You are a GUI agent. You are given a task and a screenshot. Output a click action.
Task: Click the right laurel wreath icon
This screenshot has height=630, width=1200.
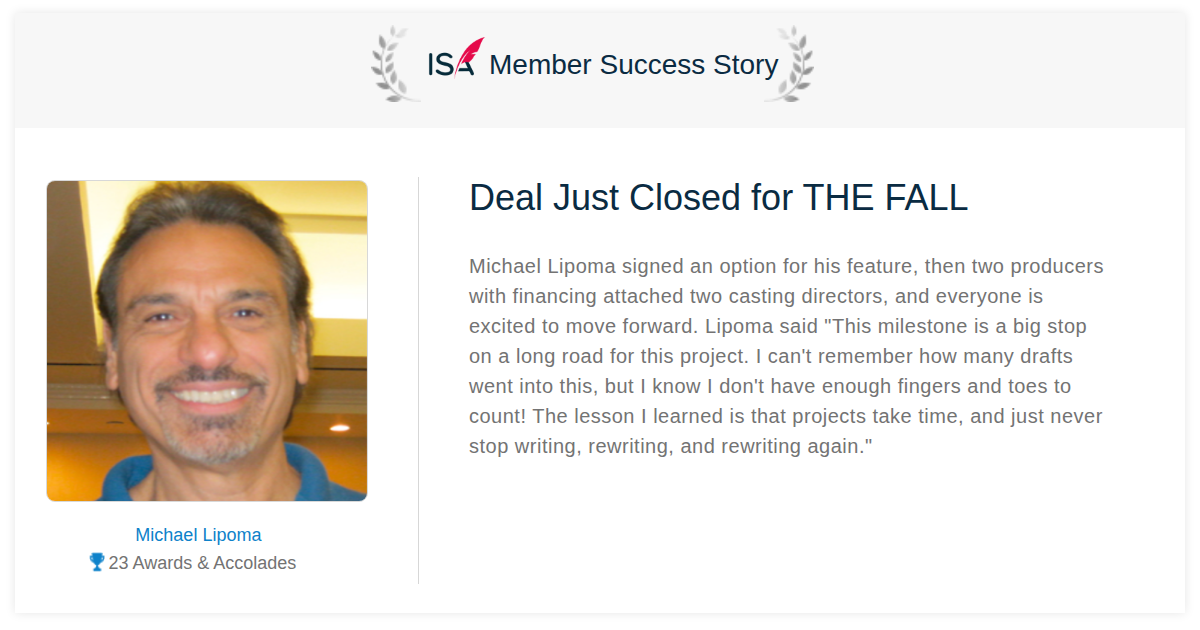point(789,64)
